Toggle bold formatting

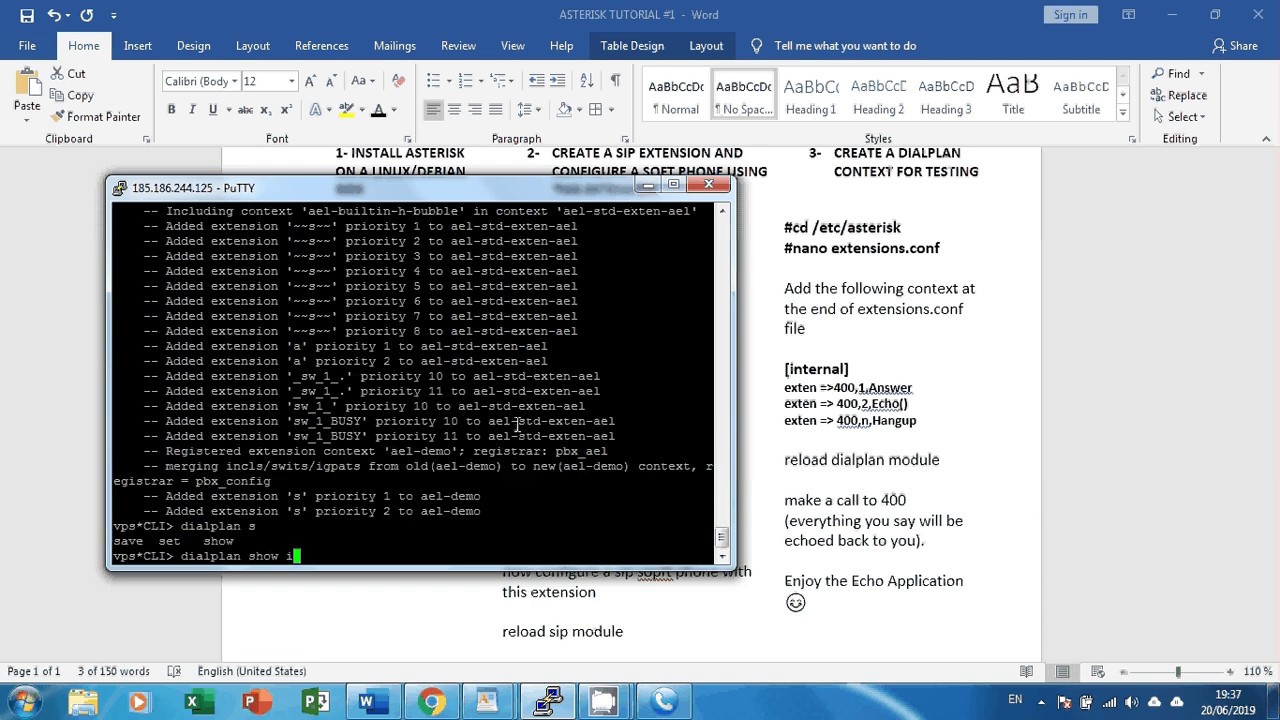click(171, 110)
